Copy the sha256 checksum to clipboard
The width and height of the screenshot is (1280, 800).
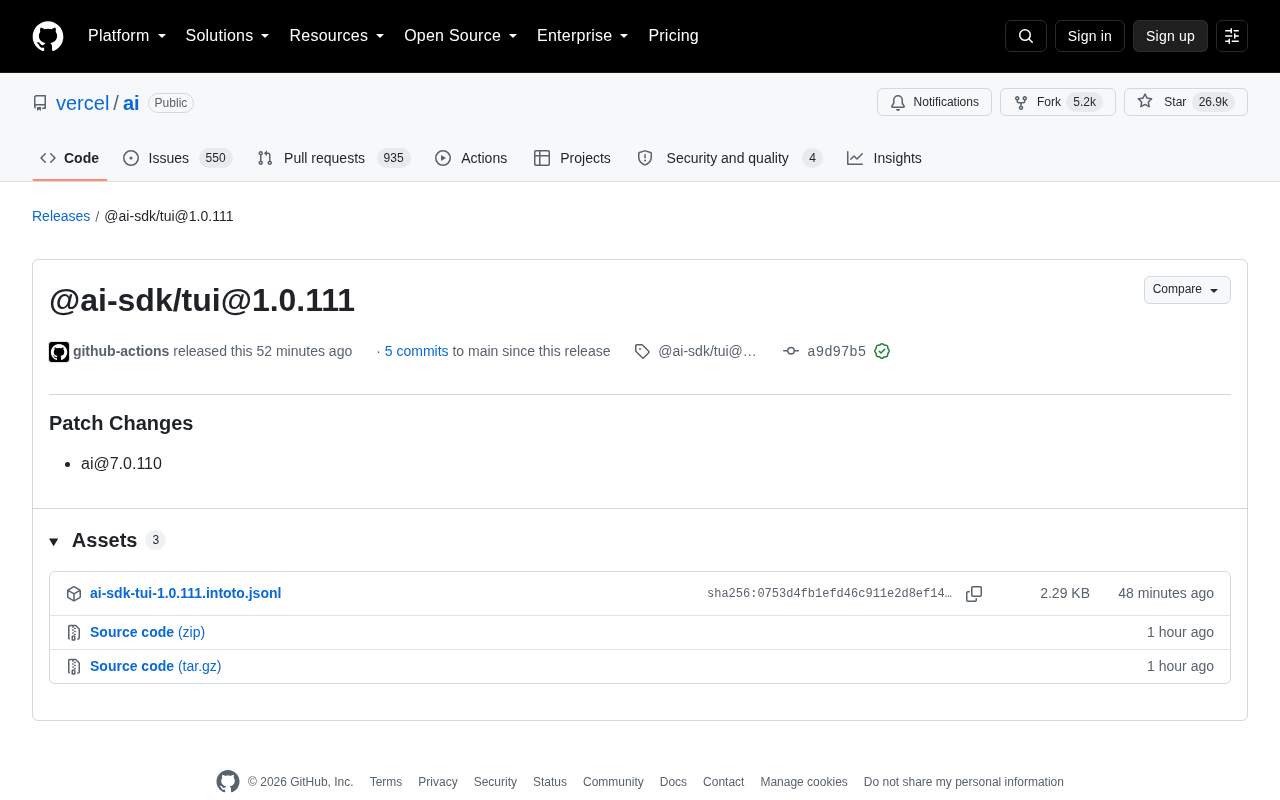[x=974, y=594]
